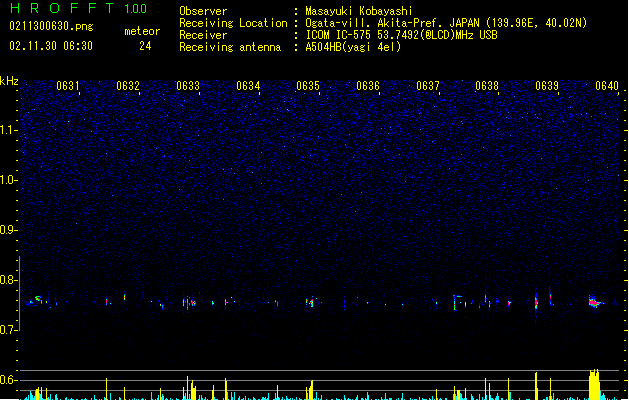Viewport: 629px width, 400px height.
Task: Click receiver ICOM IC-575 53.7492 MHz text
Action: pos(402,35)
